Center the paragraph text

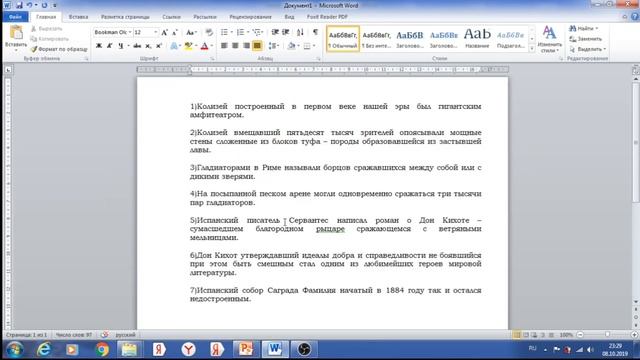pos(235,46)
